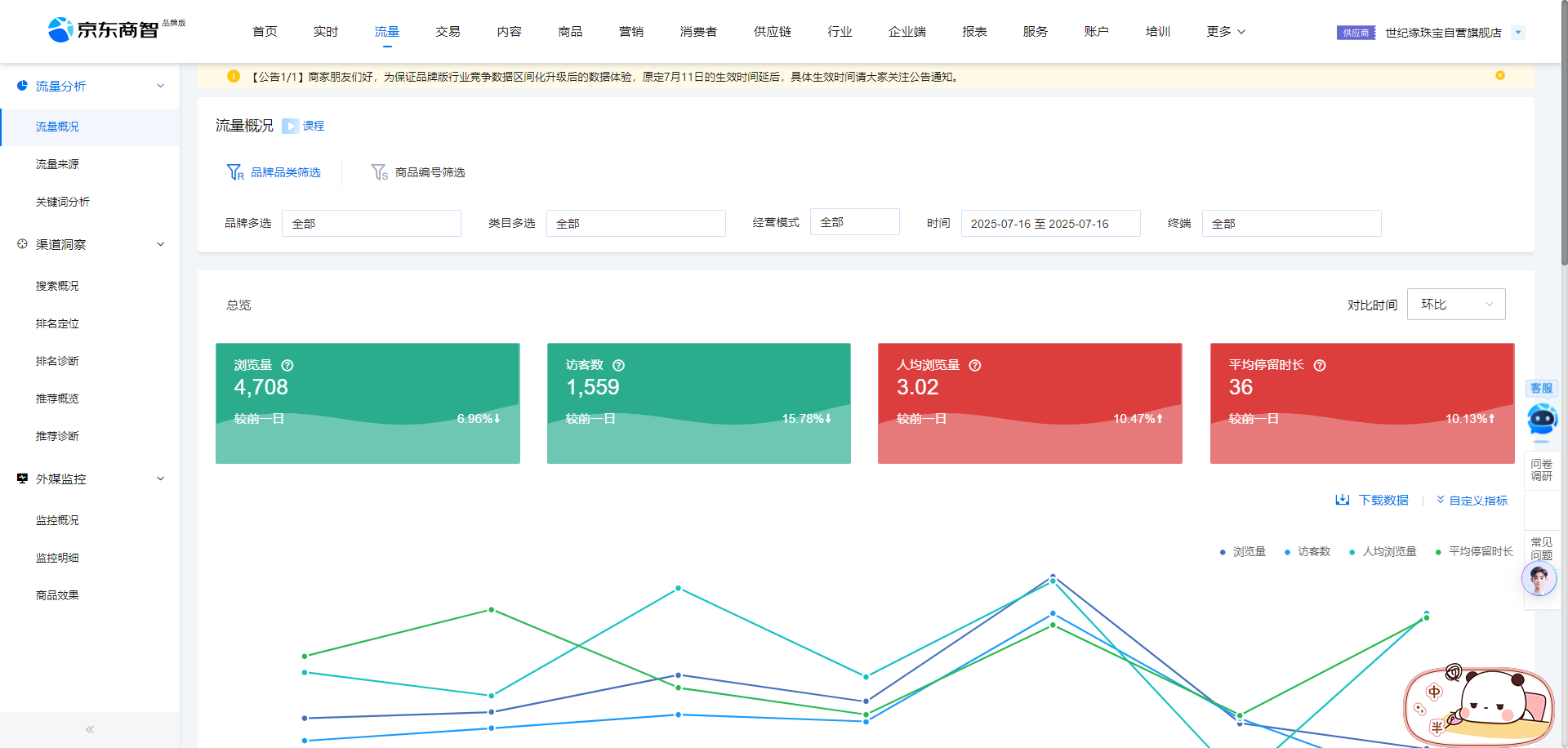1568x748 pixels.
Task: Click the 京东商智 logo icon
Action: pos(60,30)
